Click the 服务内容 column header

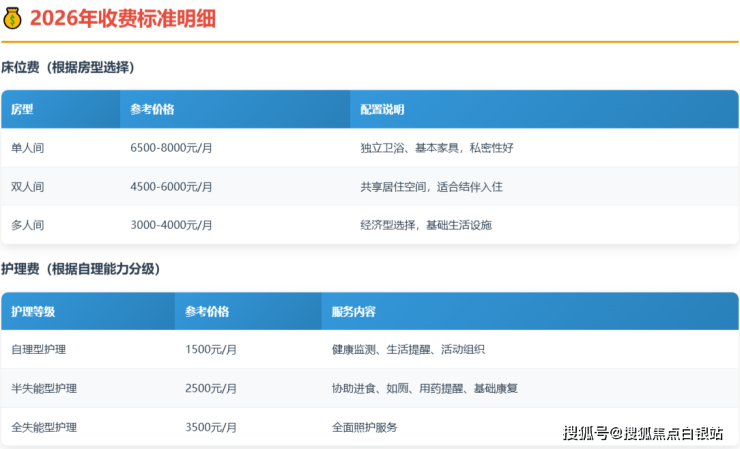coord(353,311)
